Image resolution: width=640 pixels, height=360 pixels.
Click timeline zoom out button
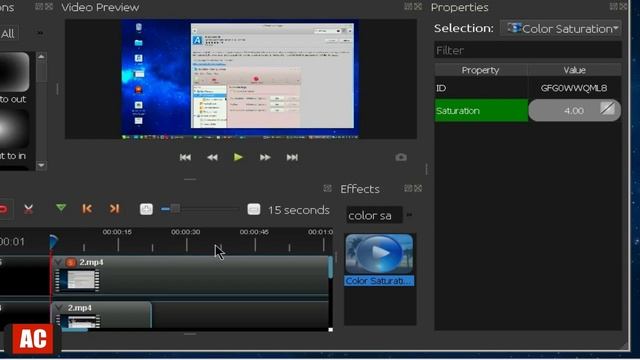(254, 209)
